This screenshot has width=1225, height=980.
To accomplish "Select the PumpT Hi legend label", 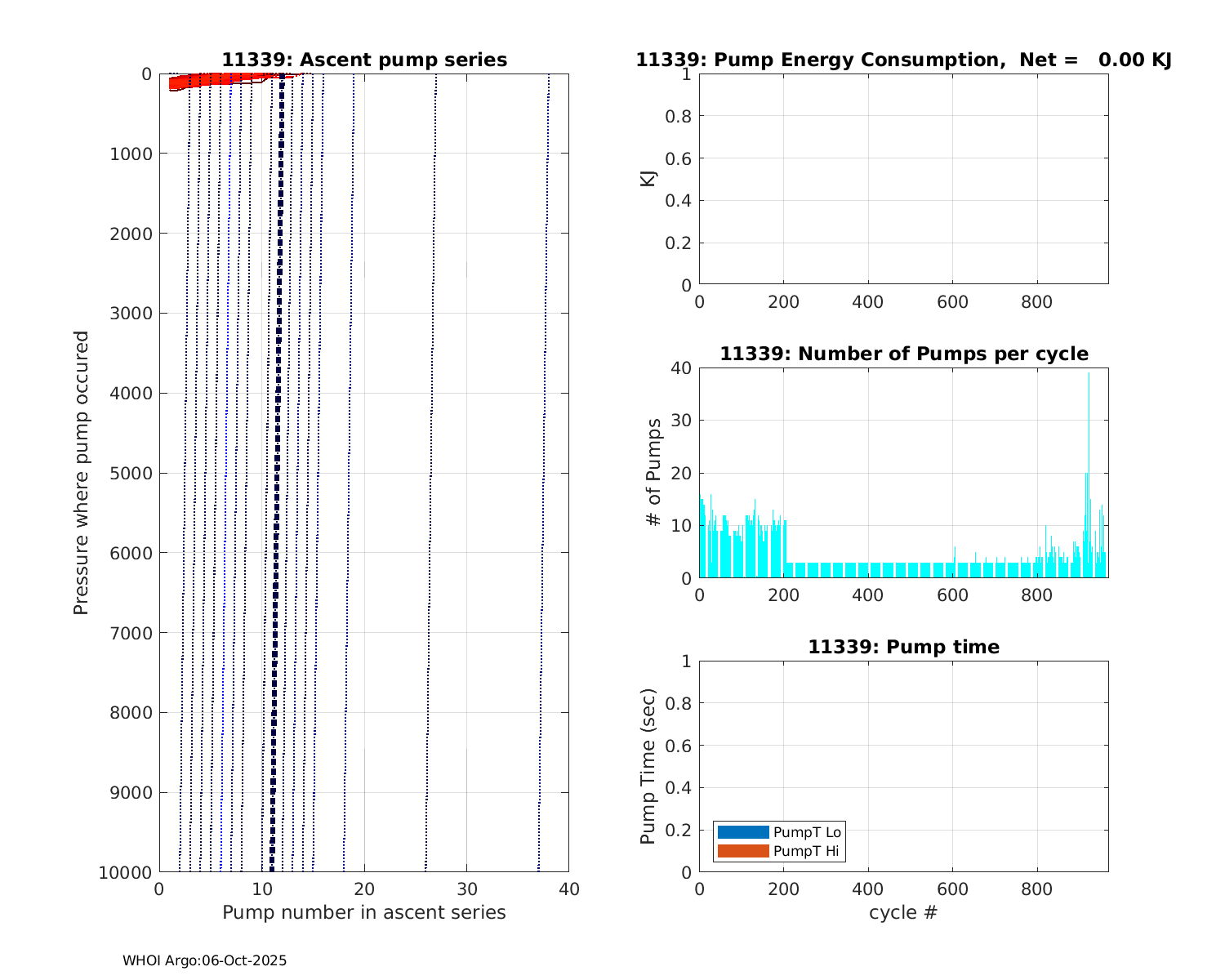I will click(805, 852).
